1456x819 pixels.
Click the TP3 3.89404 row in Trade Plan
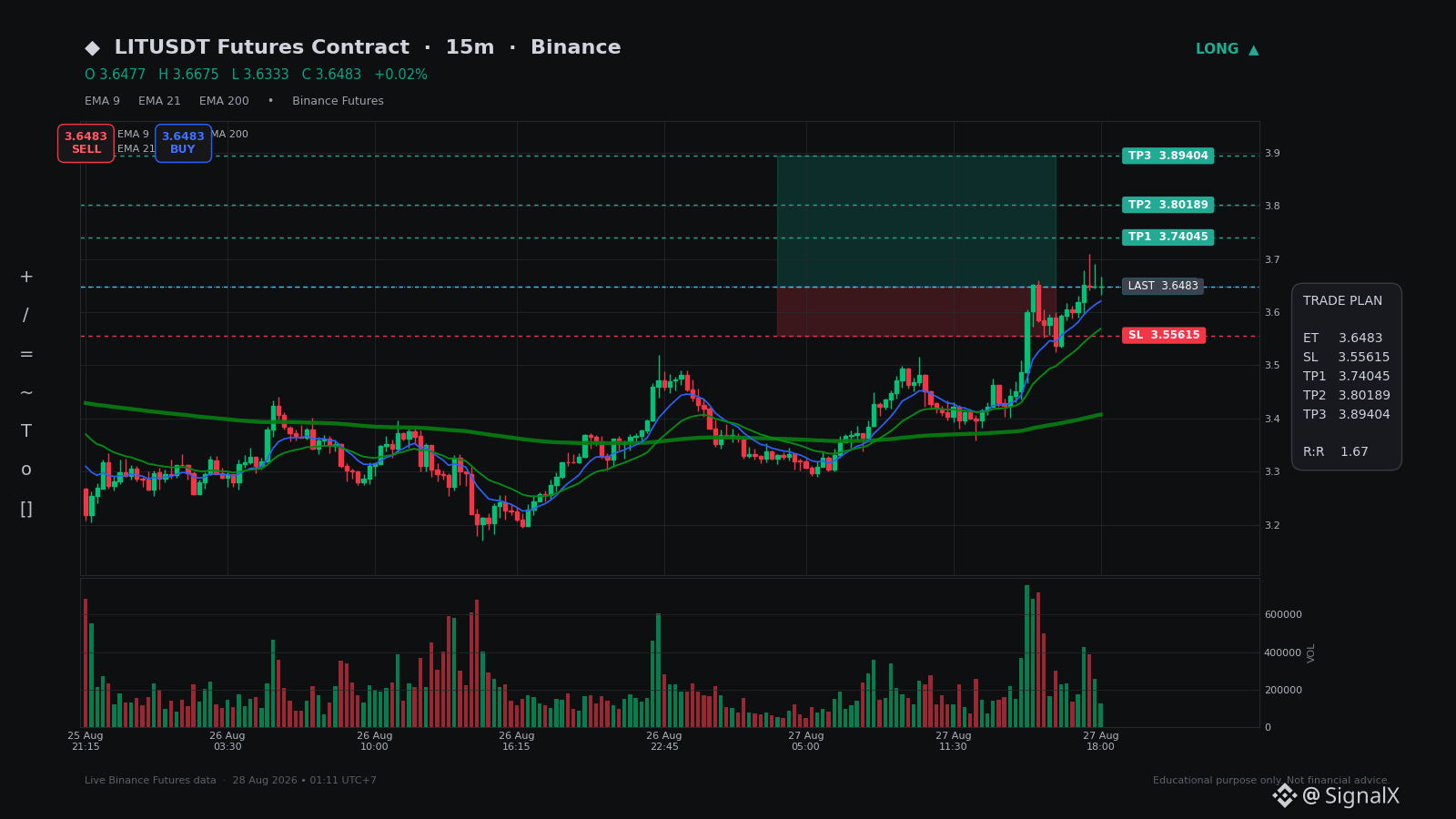(x=1346, y=415)
